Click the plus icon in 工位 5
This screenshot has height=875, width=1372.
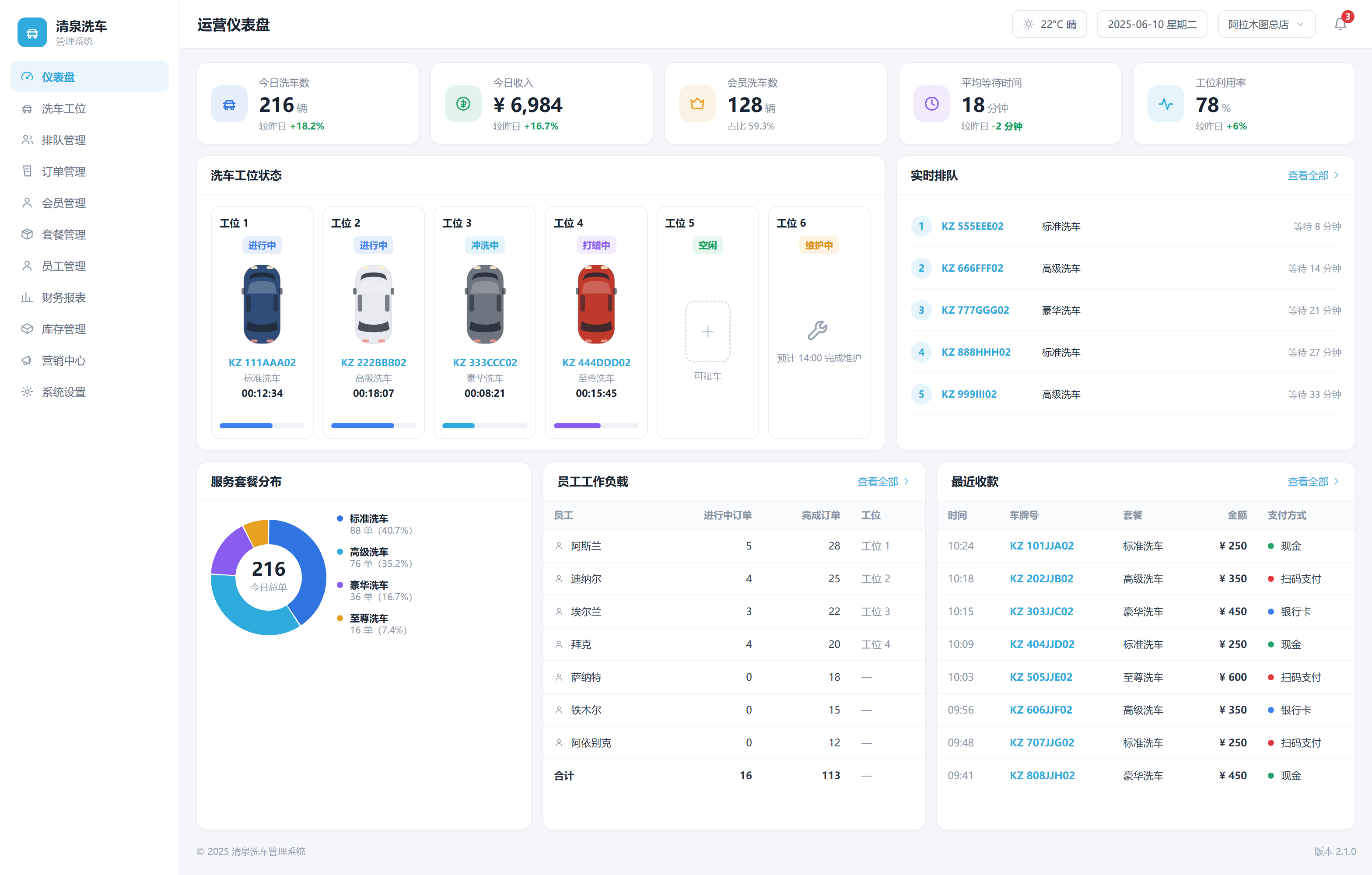pyautogui.click(x=707, y=332)
